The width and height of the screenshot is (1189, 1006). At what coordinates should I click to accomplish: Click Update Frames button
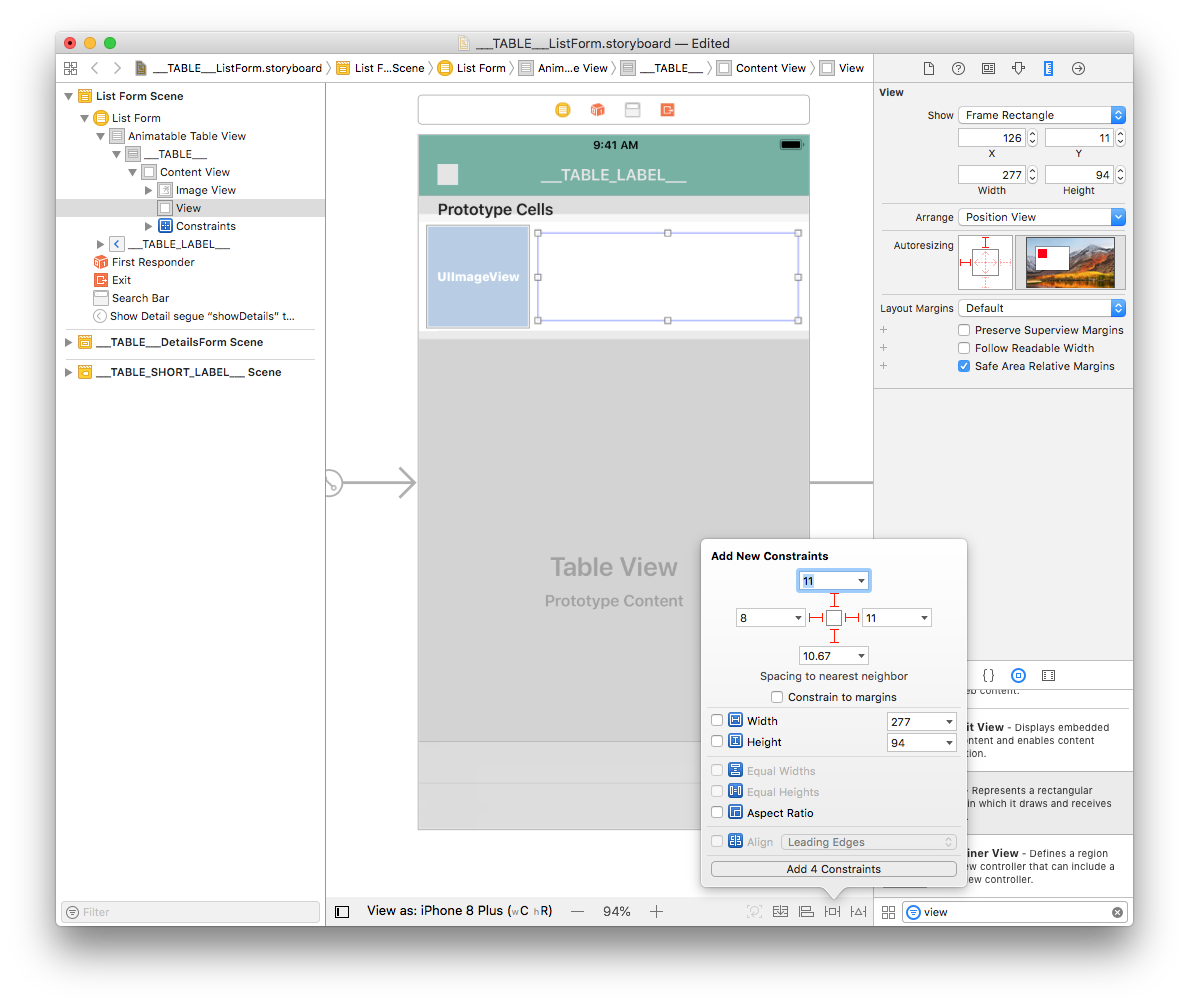tap(754, 911)
